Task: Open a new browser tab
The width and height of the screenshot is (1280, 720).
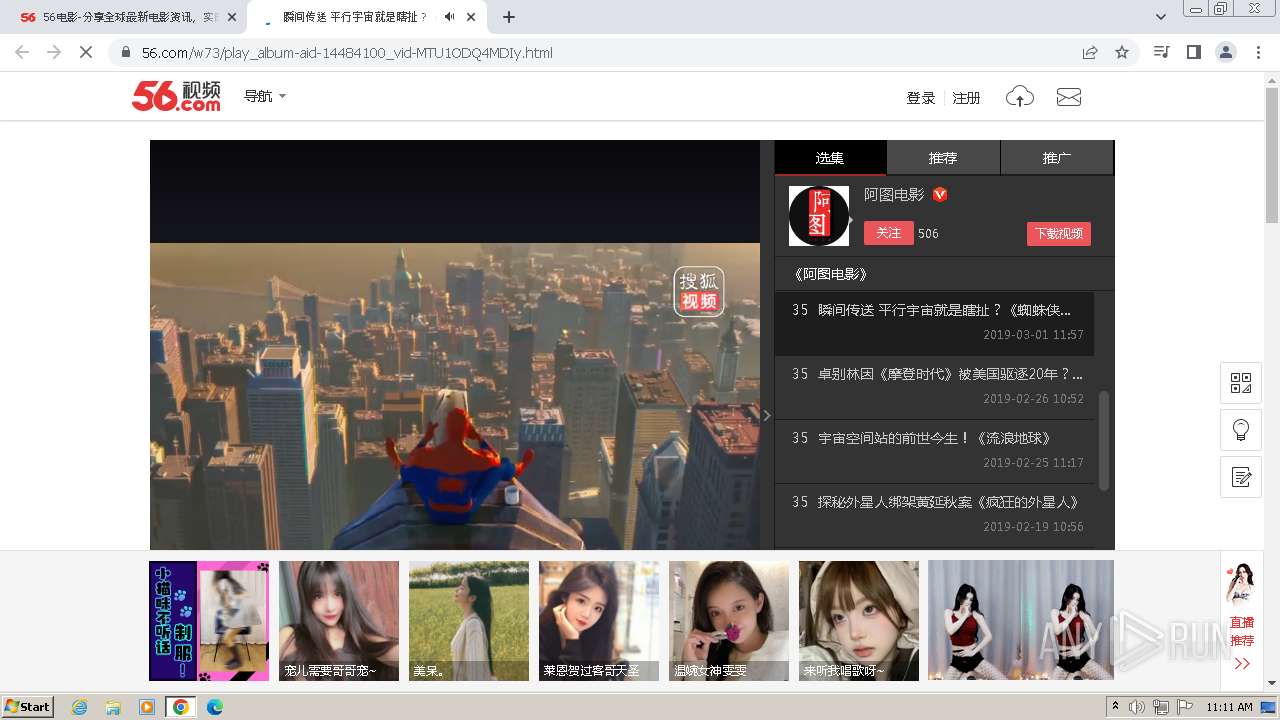Action: [x=509, y=17]
